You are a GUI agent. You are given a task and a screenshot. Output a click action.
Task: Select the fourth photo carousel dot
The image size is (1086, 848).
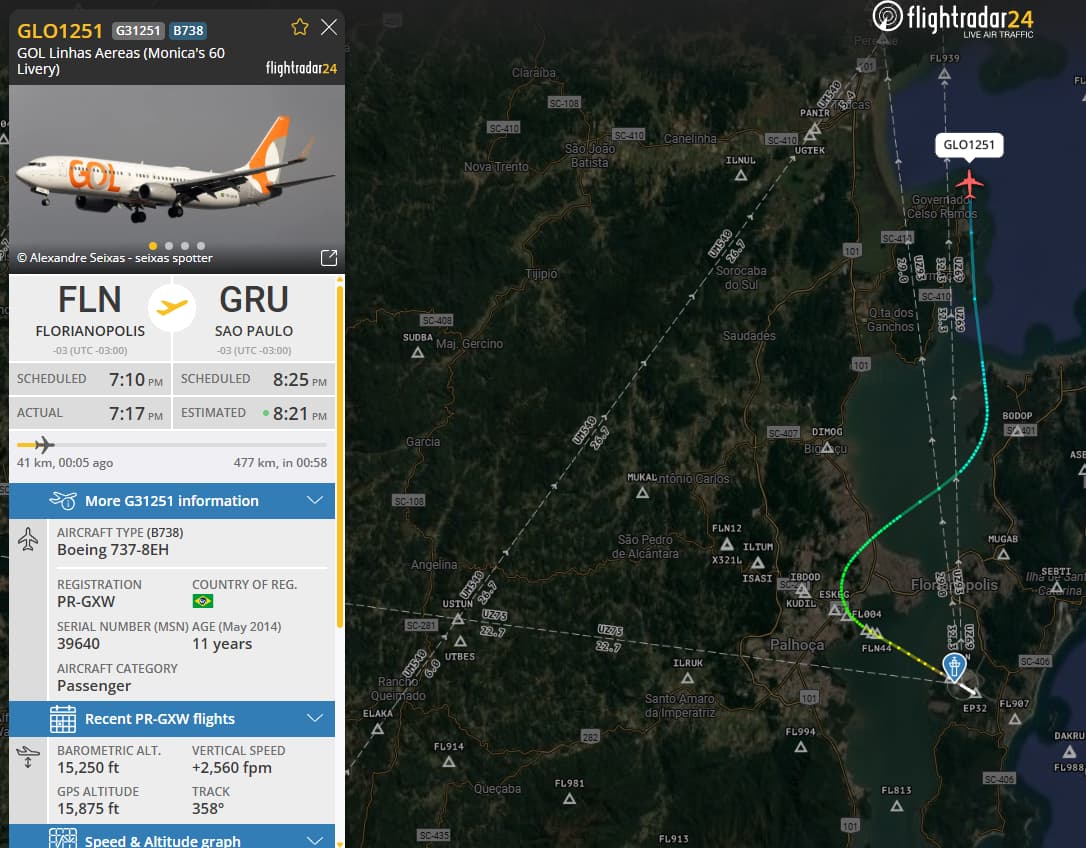point(201,246)
